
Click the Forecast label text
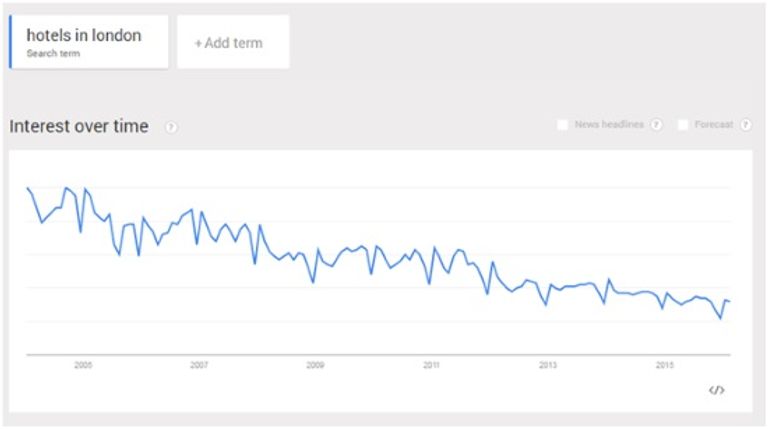(714, 124)
